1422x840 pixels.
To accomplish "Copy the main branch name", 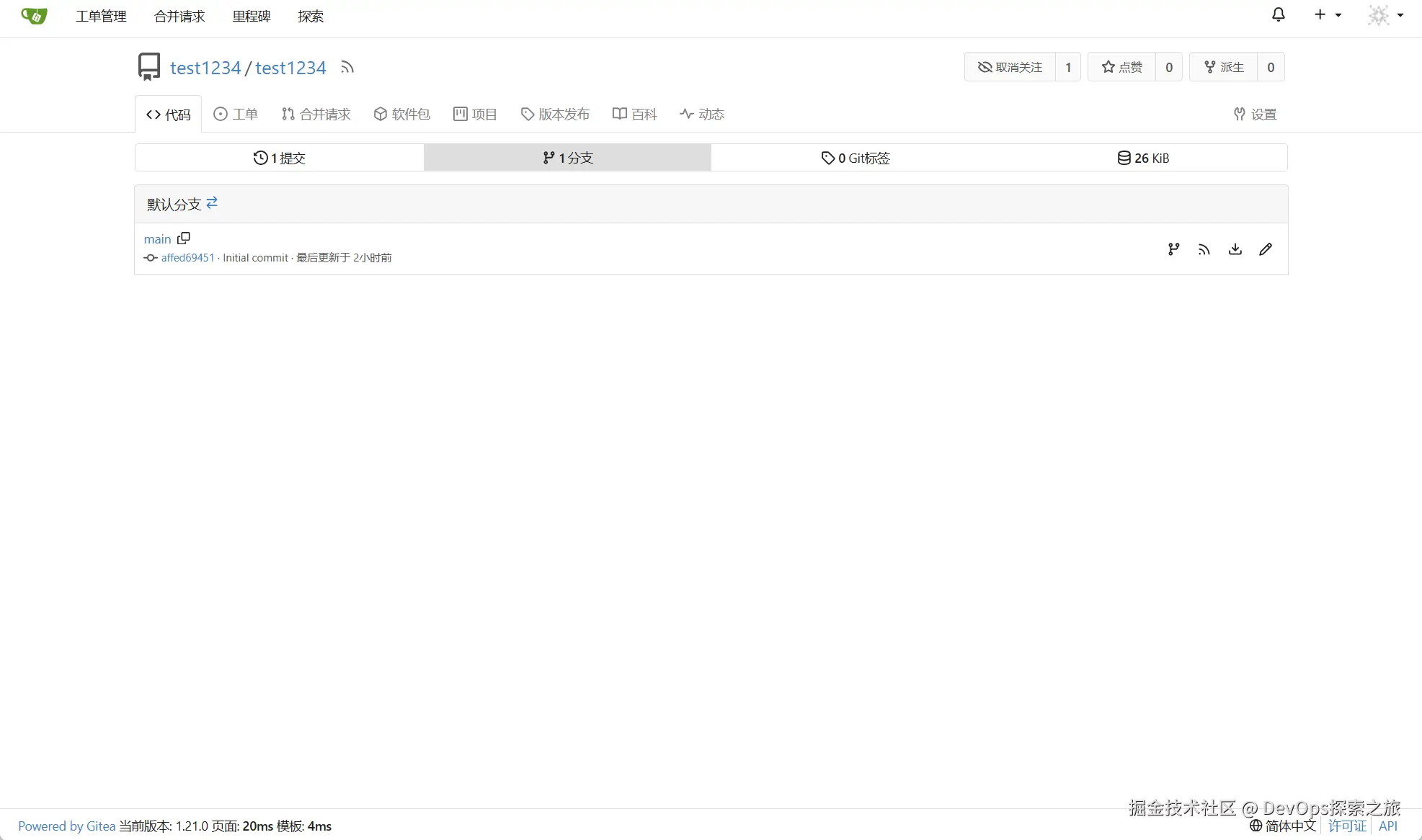I will tap(184, 238).
